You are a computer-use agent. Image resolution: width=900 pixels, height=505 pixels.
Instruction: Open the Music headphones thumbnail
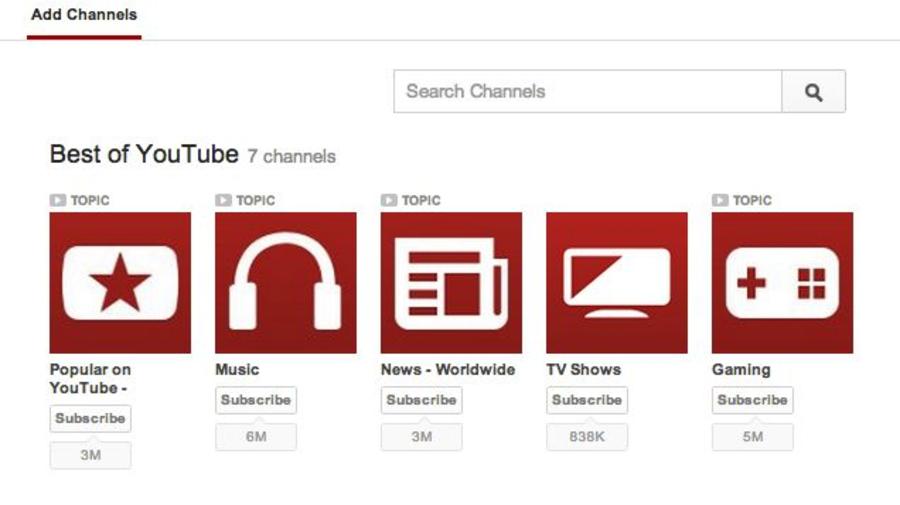pos(286,283)
